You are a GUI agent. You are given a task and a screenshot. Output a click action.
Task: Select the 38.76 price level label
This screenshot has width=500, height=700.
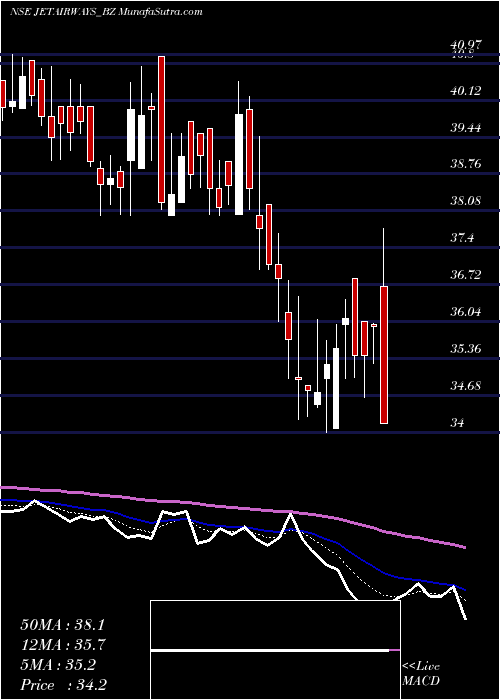(x=467, y=164)
